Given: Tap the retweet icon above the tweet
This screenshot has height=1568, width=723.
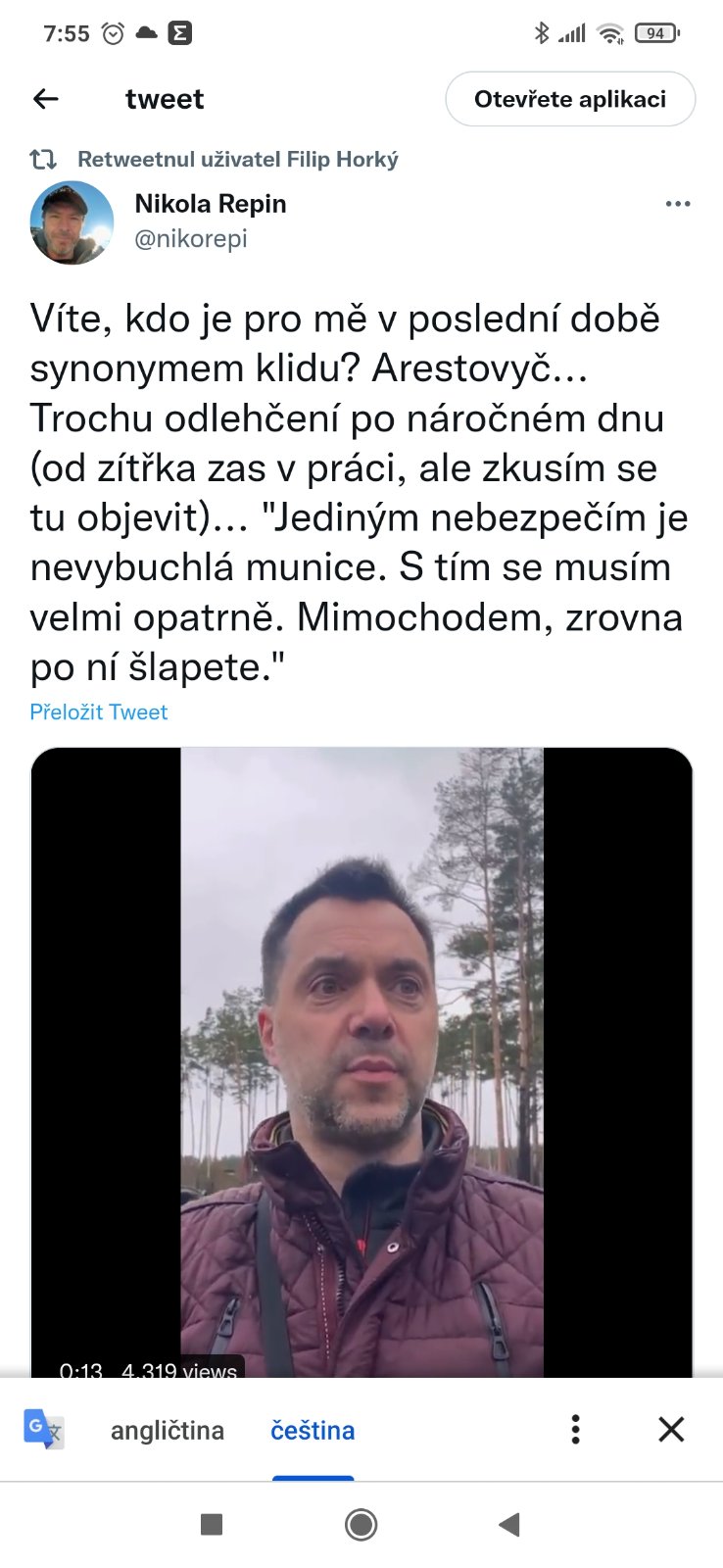Looking at the screenshot, I should point(43,159).
